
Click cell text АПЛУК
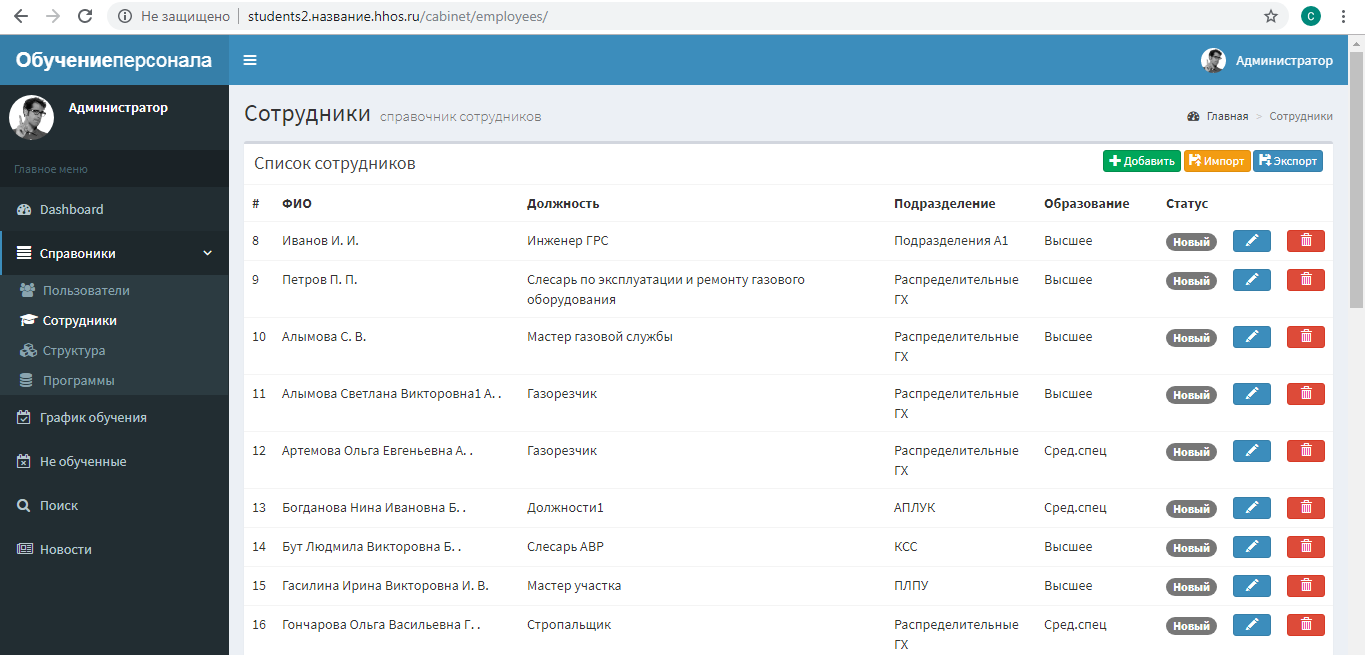tap(915, 508)
